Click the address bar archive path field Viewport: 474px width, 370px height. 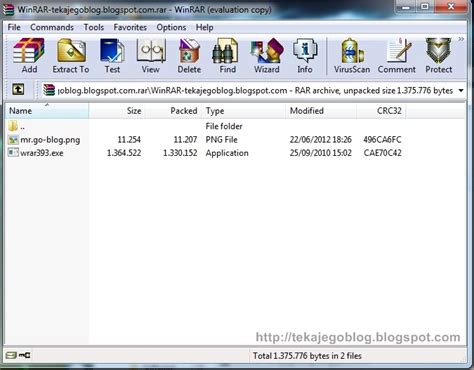(255, 90)
